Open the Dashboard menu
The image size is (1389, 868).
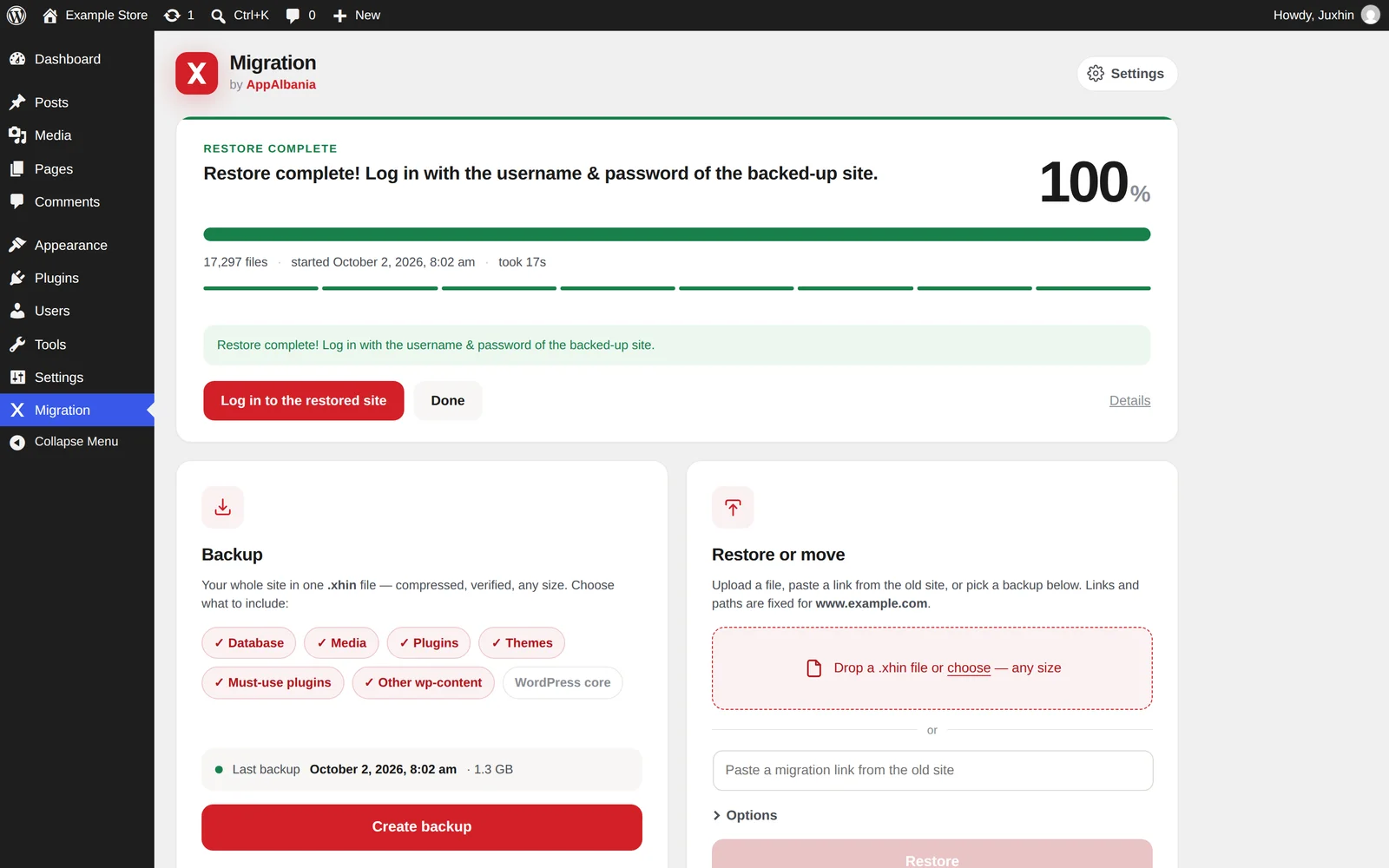click(x=77, y=59)
